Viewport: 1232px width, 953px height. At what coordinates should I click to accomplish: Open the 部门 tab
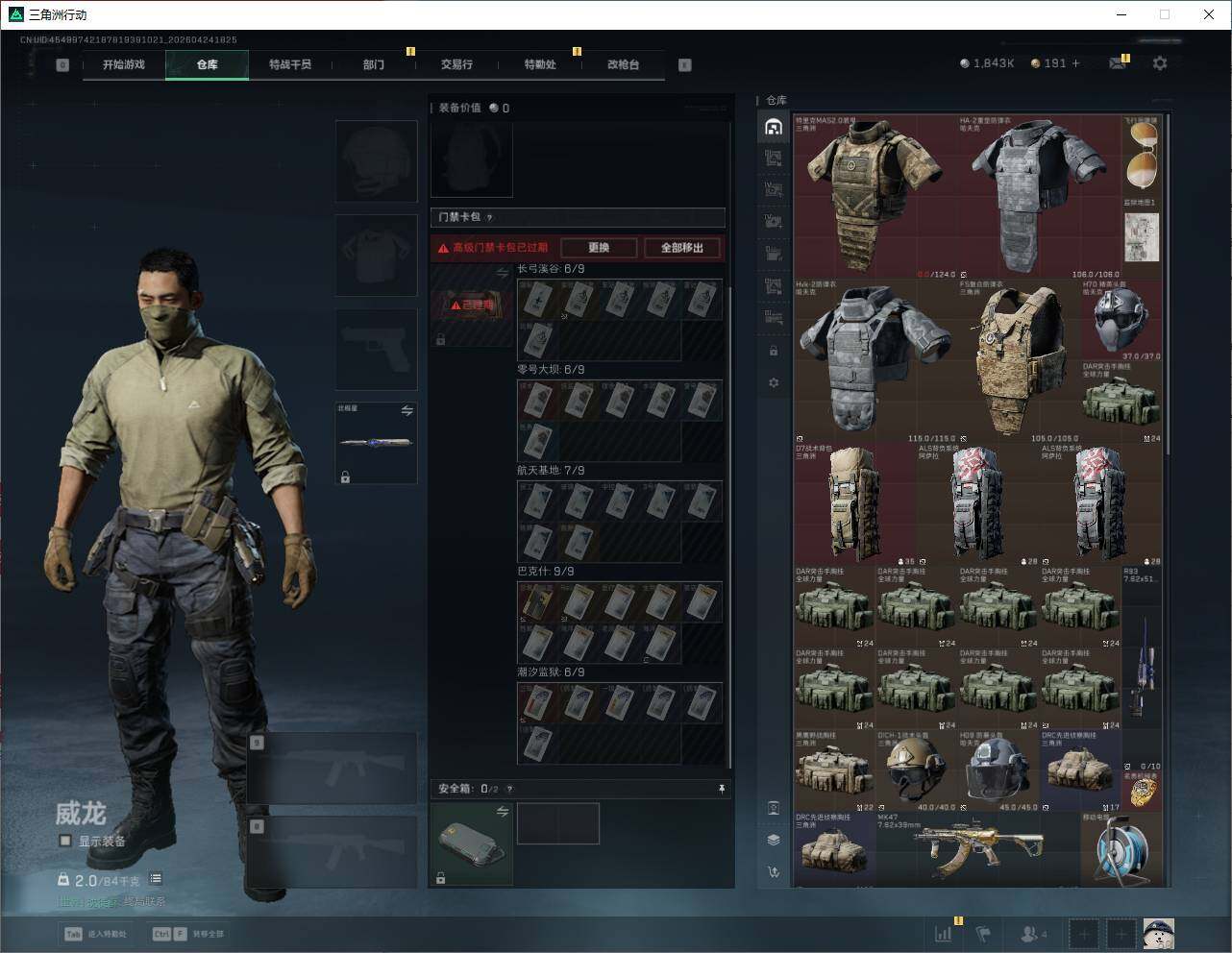[x=373, y=64]
